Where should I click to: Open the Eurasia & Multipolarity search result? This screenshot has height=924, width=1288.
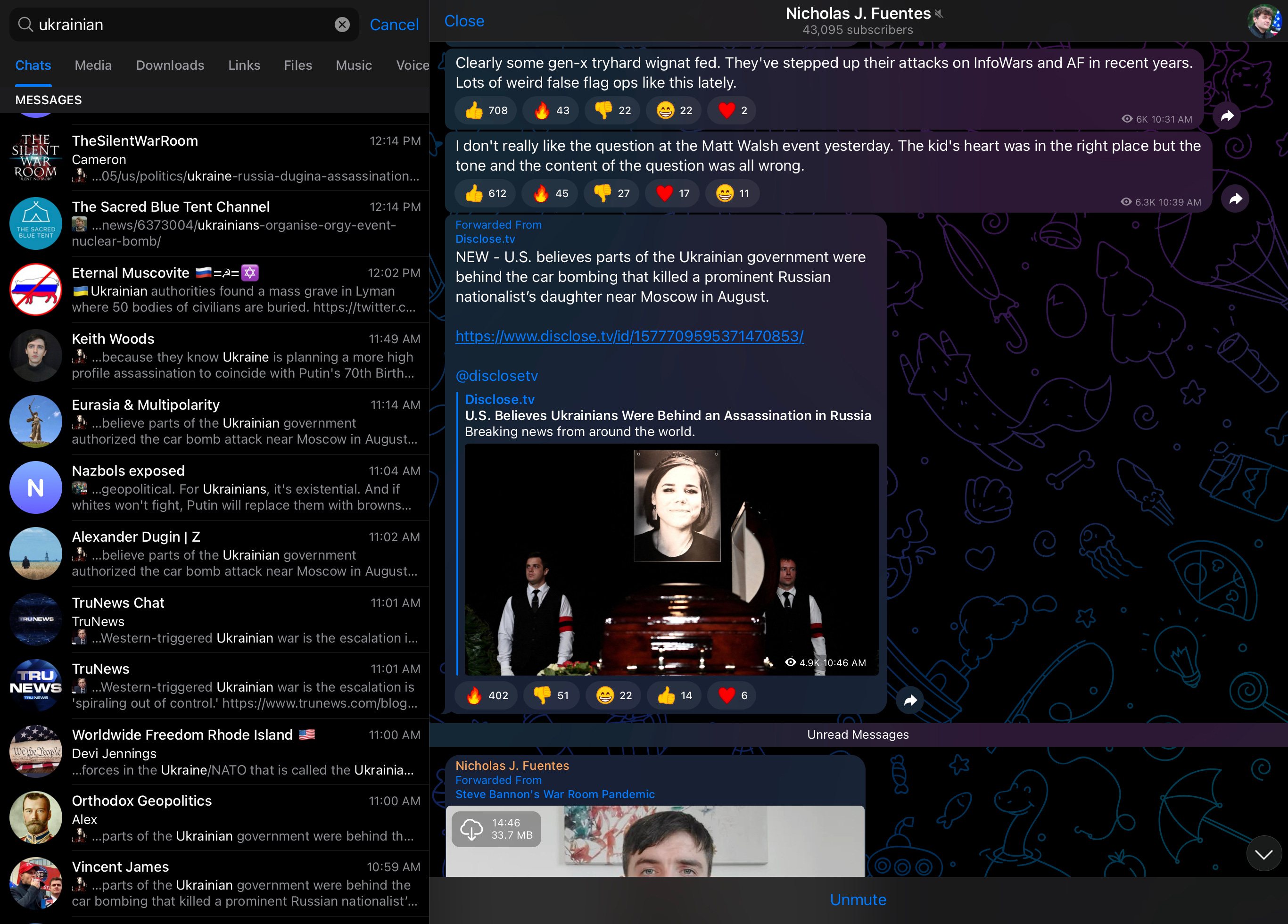(x=215, y=421)
